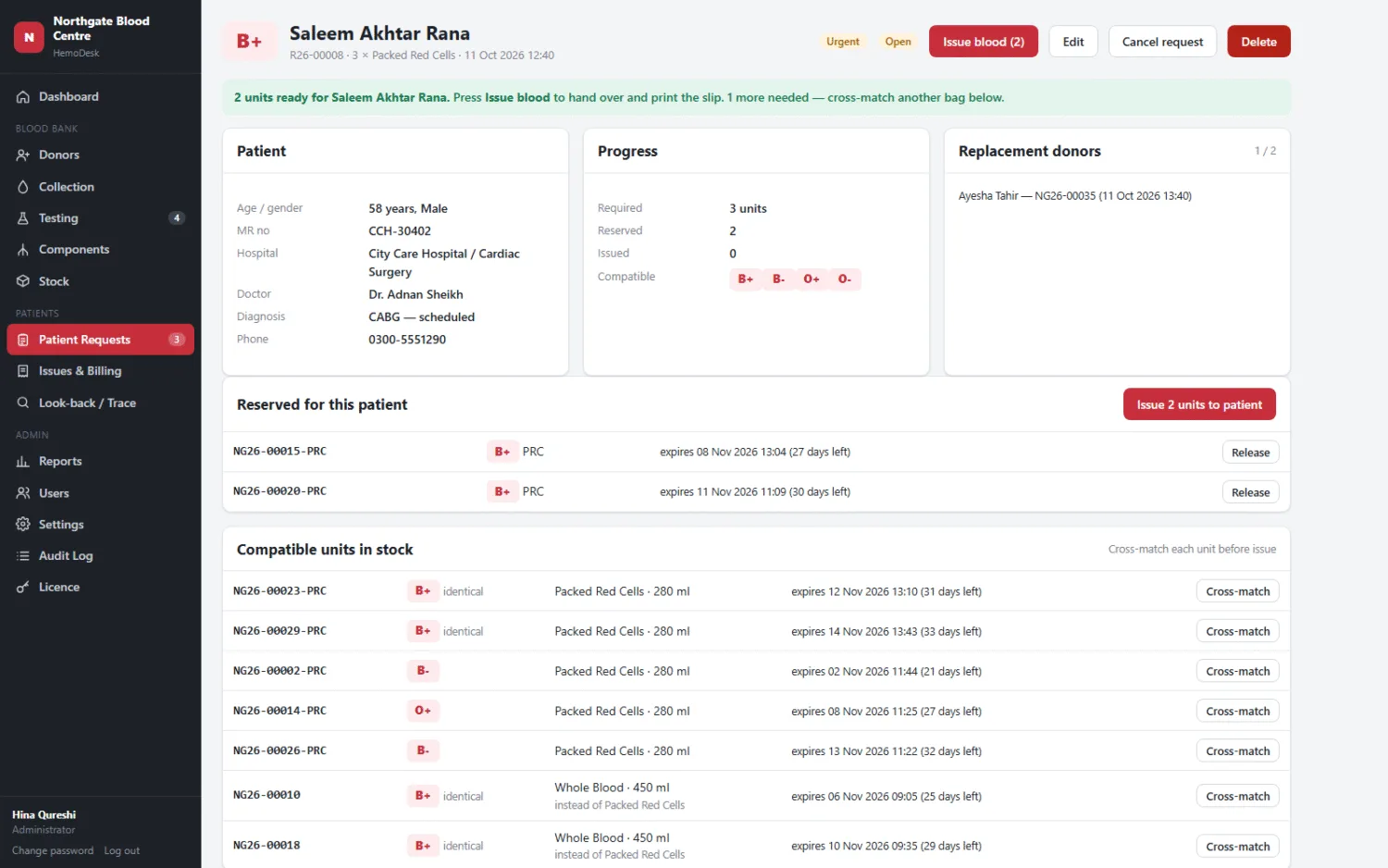Open the Dashboard menu item
1388x868 pixels.
tap(100, 97)
